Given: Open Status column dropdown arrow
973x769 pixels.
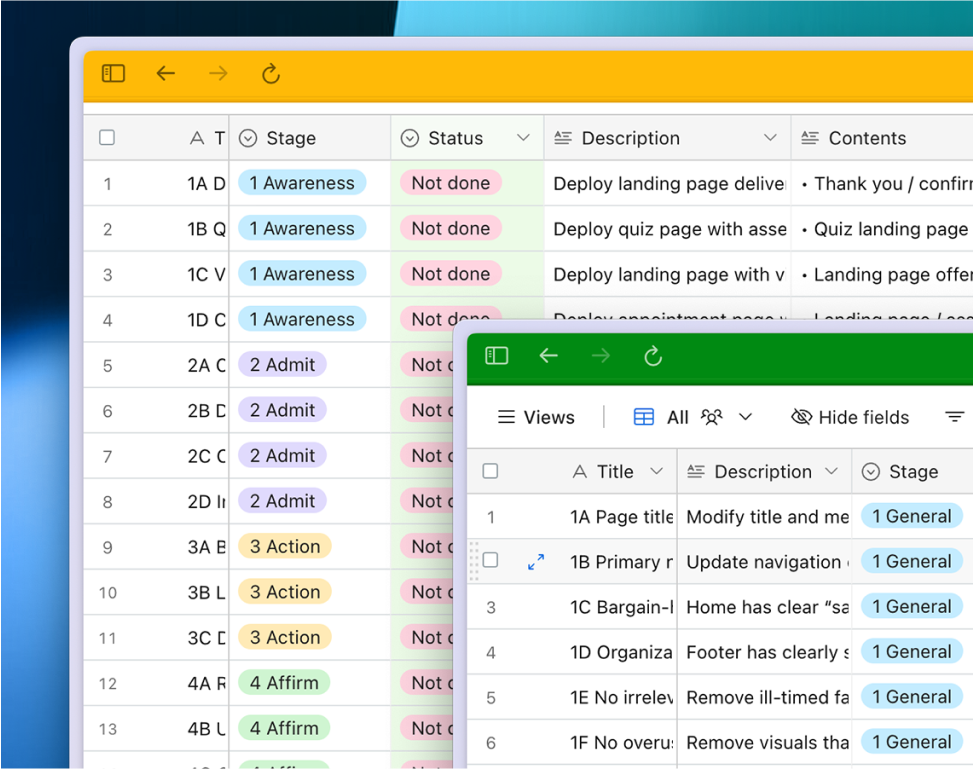Looking at the screenshot, I should click(523, 138).
